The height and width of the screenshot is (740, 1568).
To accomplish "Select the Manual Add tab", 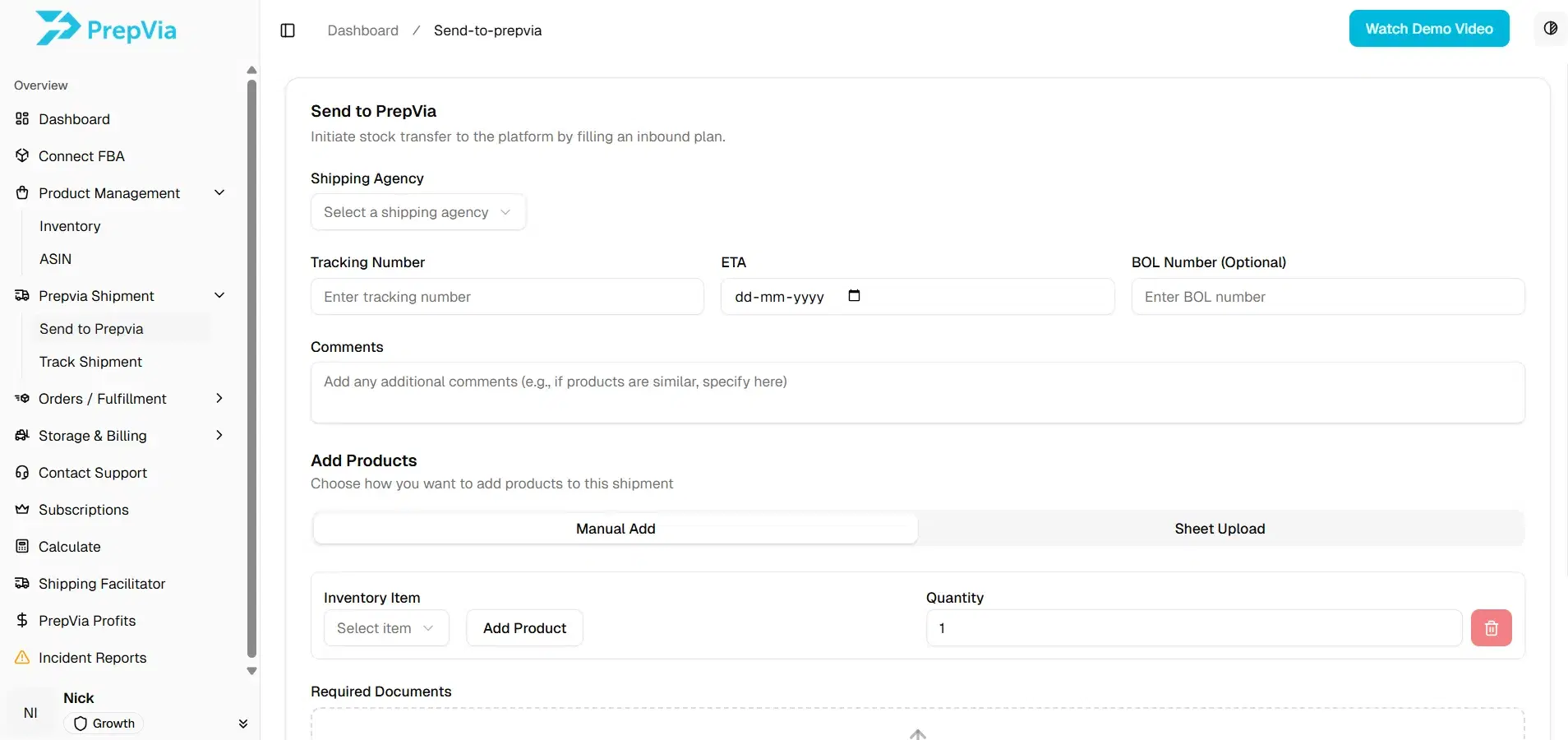I will [x=615, y=529].
